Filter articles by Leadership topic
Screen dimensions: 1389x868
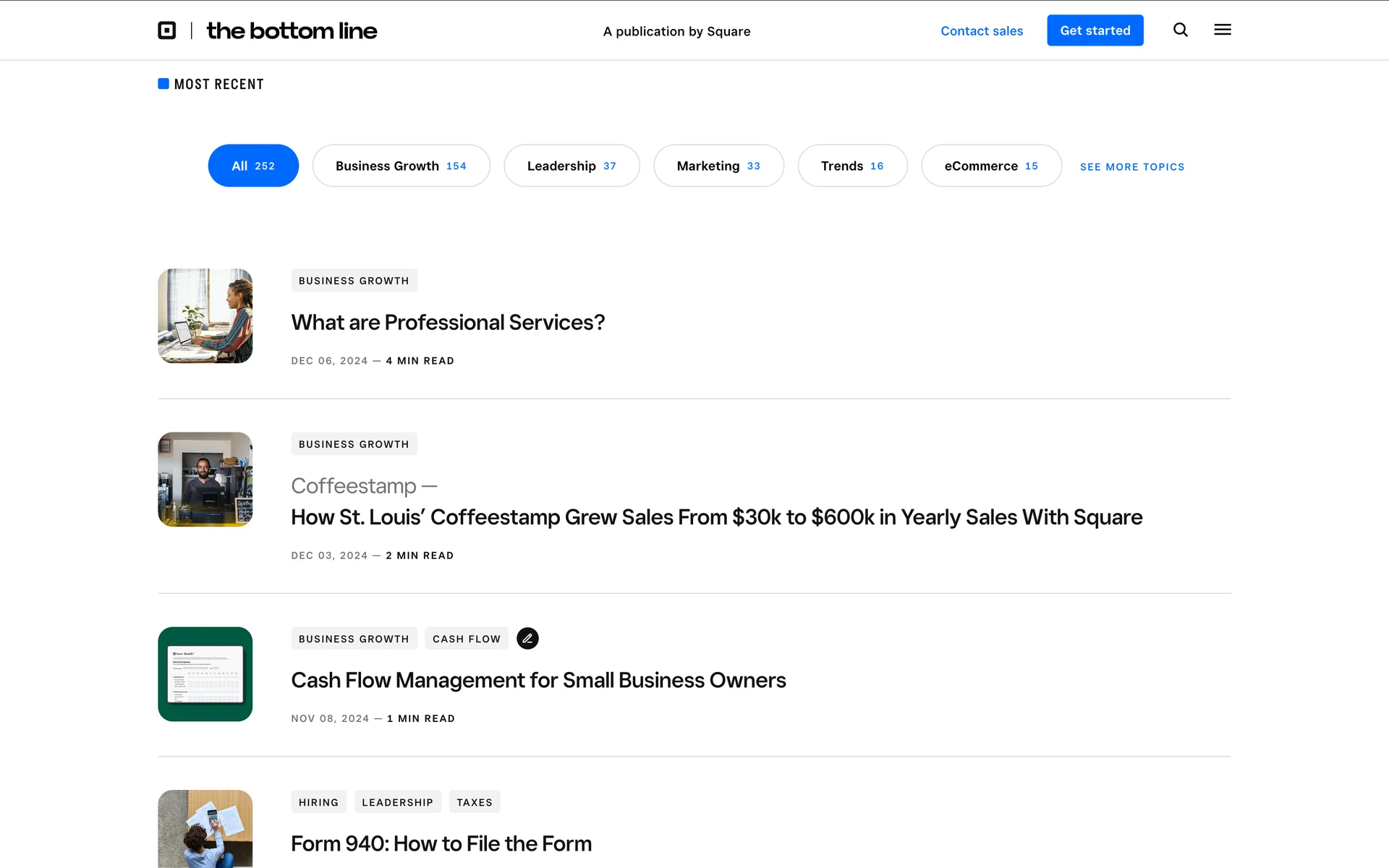[572, 166]
